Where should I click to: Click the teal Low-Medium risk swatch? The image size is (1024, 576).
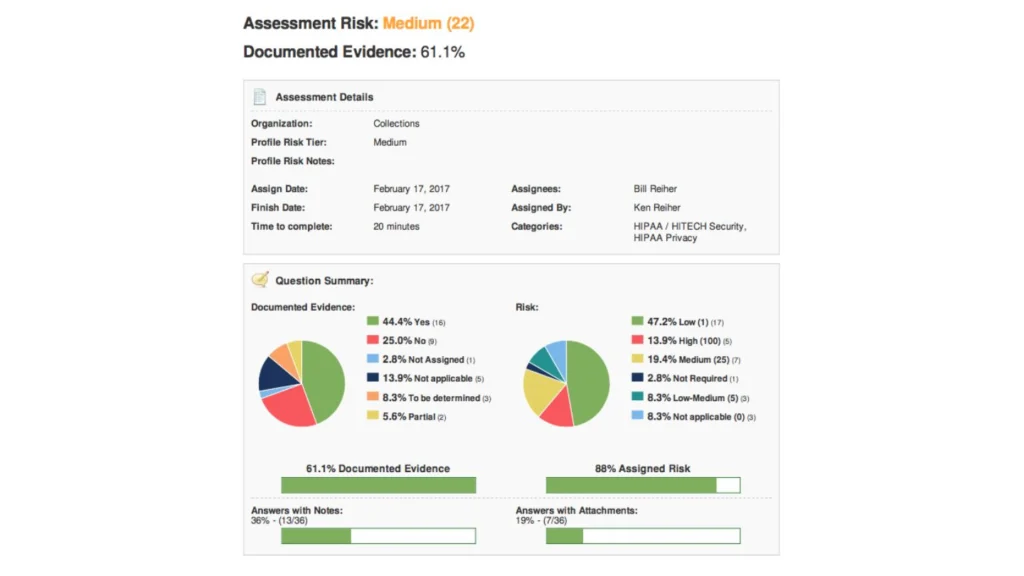638,397
